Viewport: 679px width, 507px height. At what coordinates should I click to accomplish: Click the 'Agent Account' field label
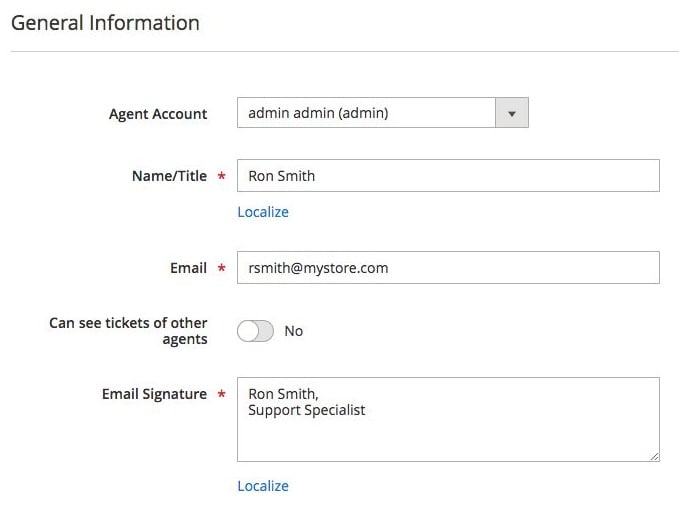[x=158, y=114]
